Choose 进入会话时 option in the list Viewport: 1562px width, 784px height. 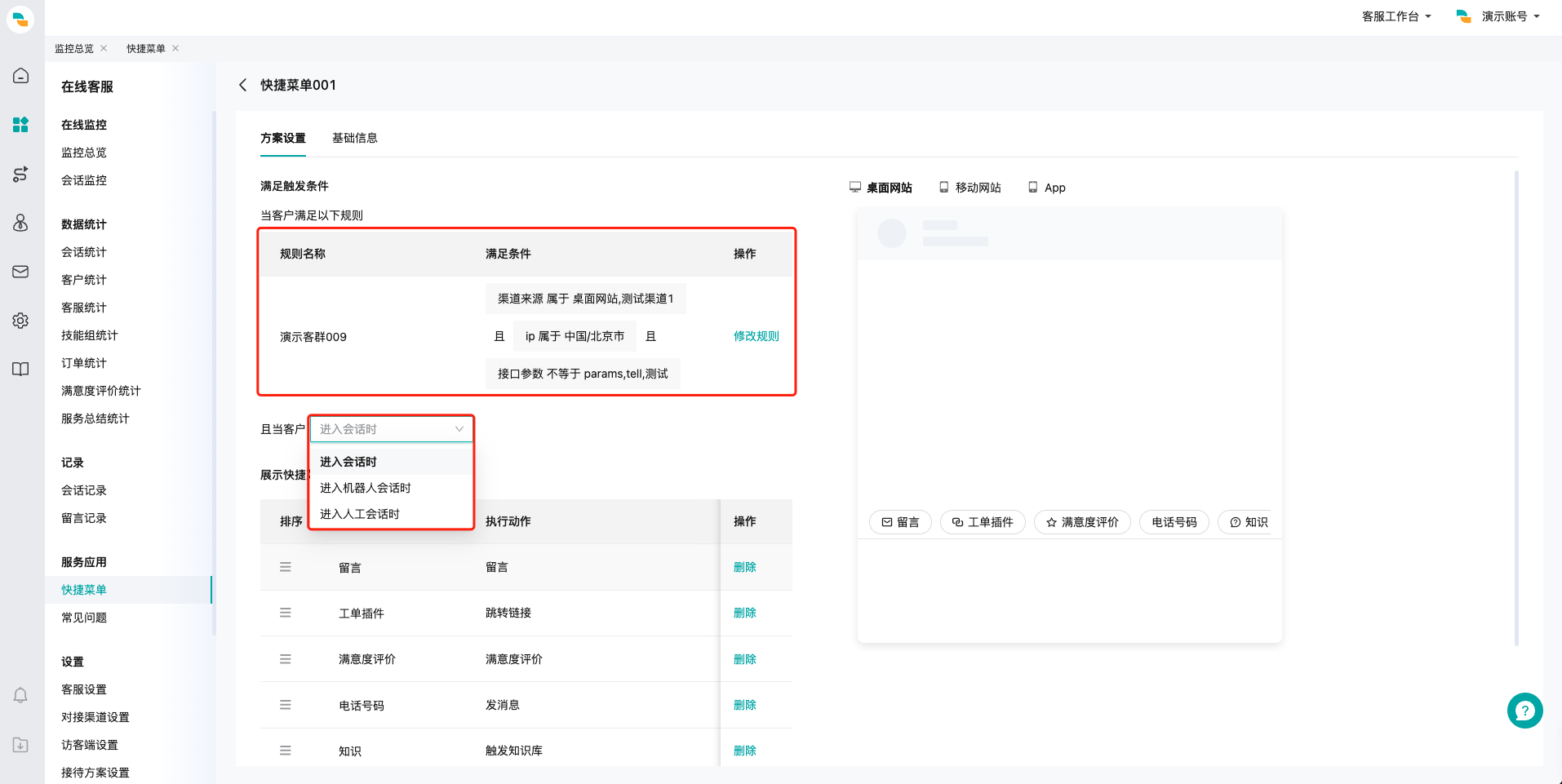pos(391,462)
